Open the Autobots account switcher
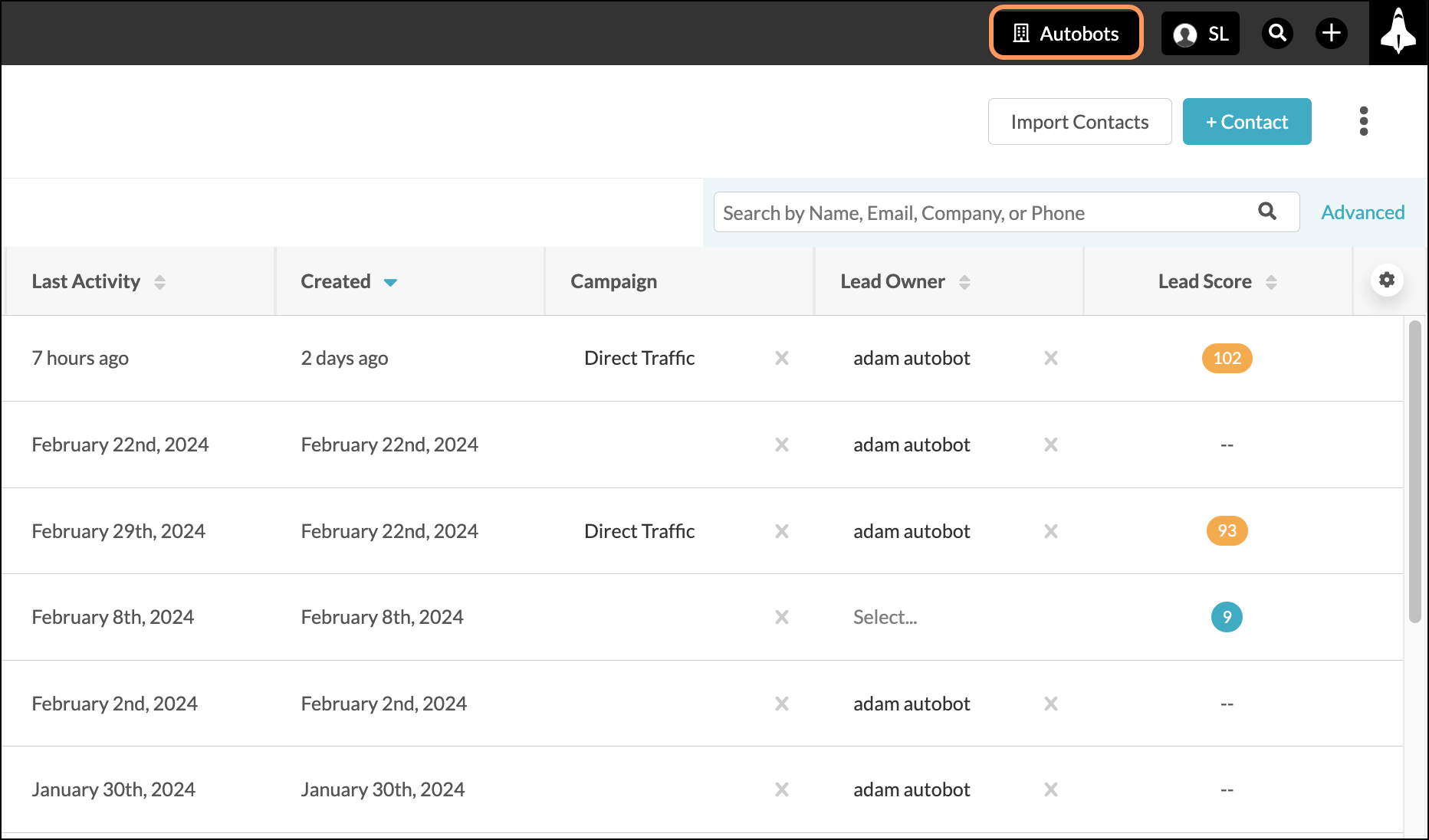The width and height of the screenshot is (1429, 840). tap(1066, 33)
